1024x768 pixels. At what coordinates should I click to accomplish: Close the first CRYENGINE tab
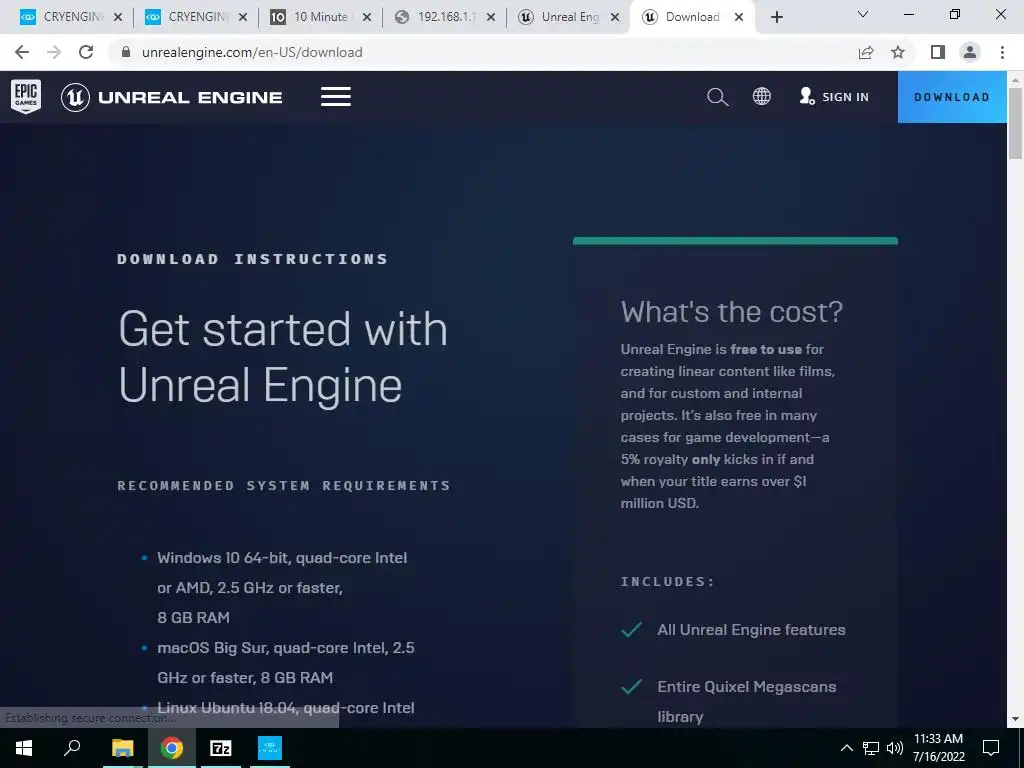(x=118, y=18)
